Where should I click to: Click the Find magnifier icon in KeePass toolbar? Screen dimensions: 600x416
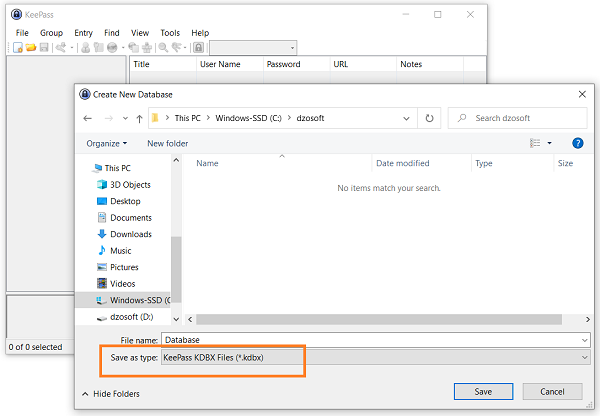(x=163, y=47)
